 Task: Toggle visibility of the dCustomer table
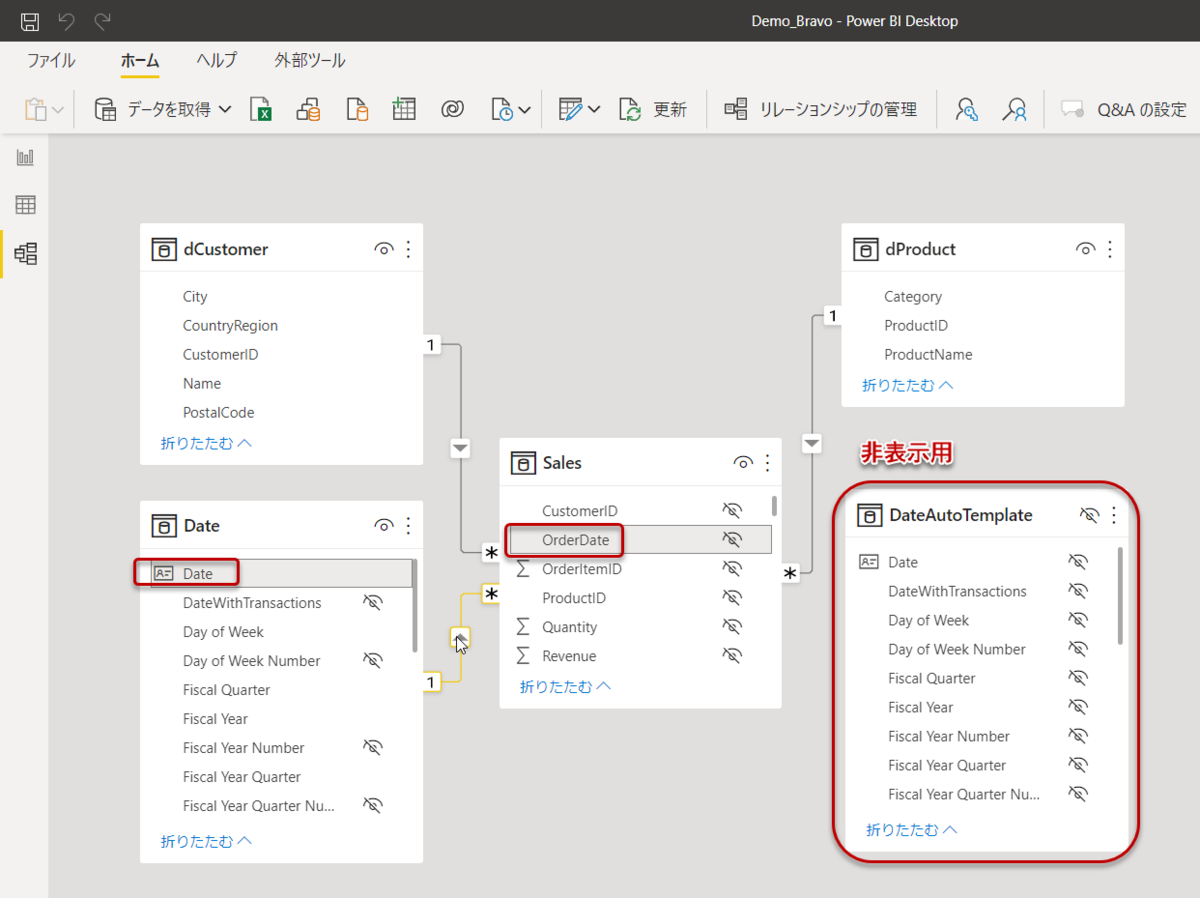pos(383,249)
